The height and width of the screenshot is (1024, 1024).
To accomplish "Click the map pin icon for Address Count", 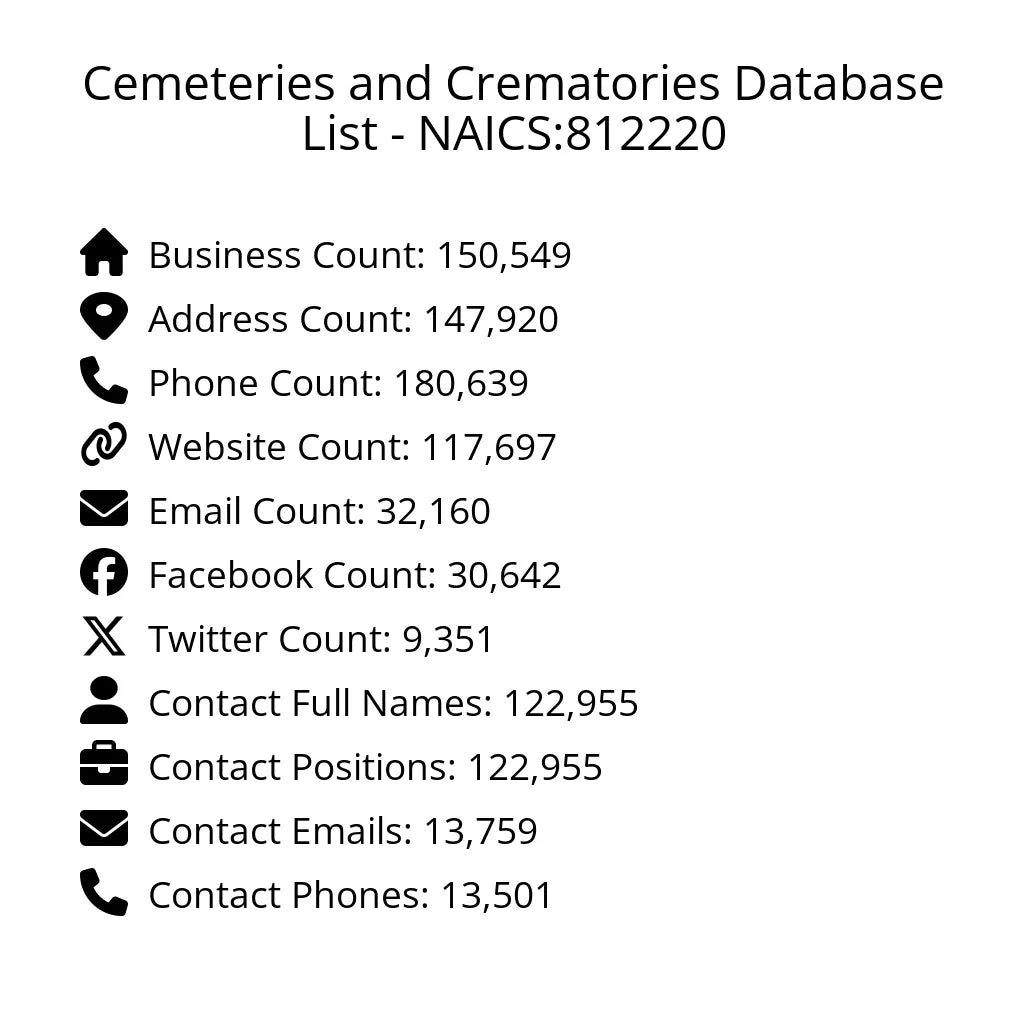I will (104, 317).
